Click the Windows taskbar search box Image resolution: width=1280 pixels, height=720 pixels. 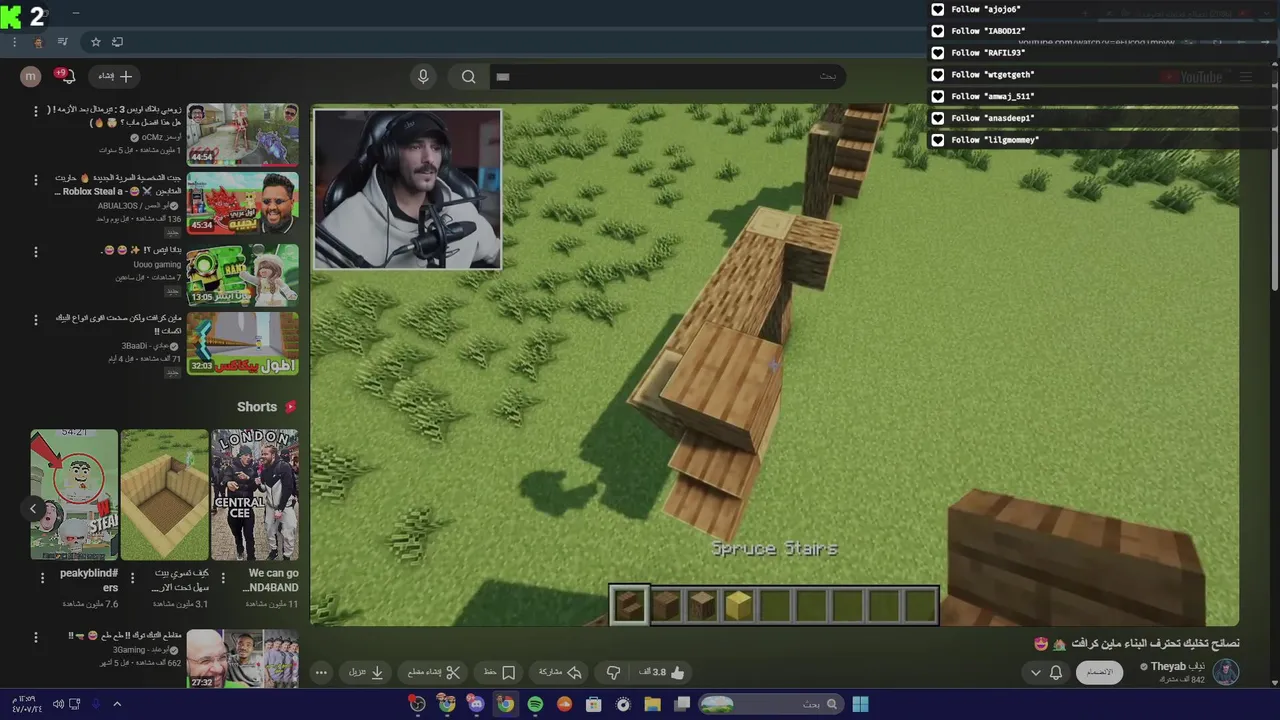click(770, 704)
